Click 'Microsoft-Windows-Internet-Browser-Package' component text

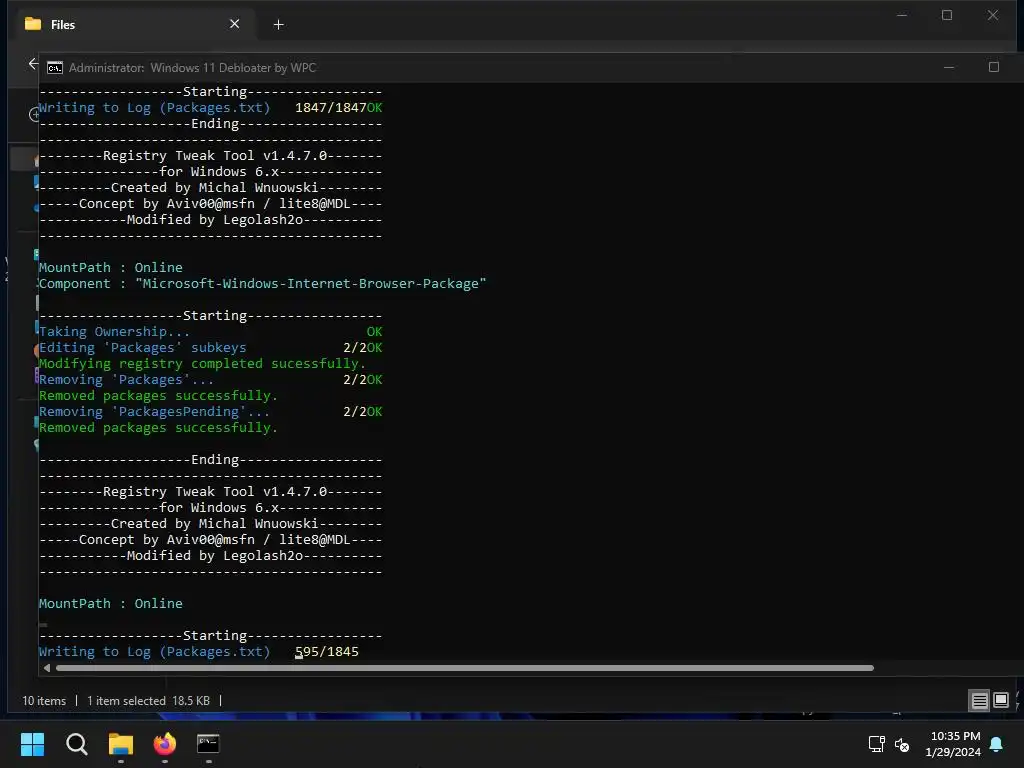tap(311, 283)
